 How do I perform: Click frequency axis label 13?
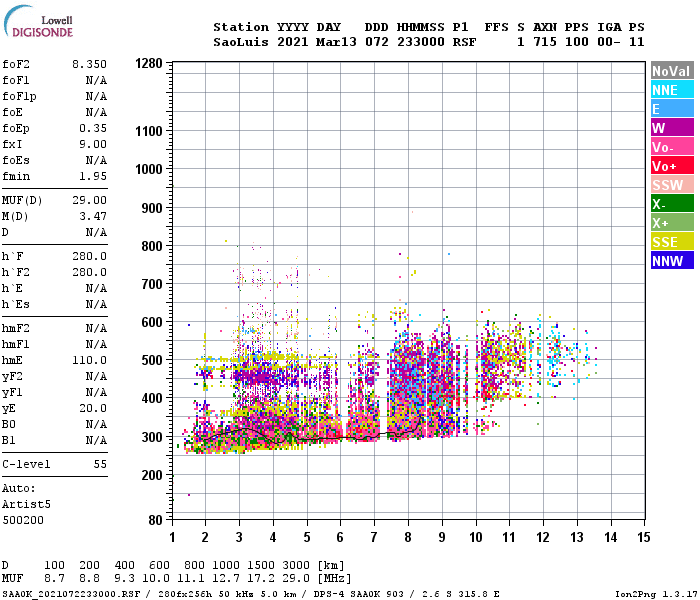[x=577, y=537]
